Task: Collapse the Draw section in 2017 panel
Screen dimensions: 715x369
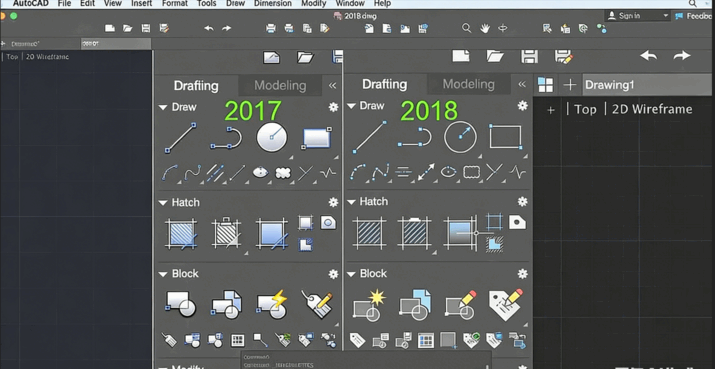Action: (163, 108)
